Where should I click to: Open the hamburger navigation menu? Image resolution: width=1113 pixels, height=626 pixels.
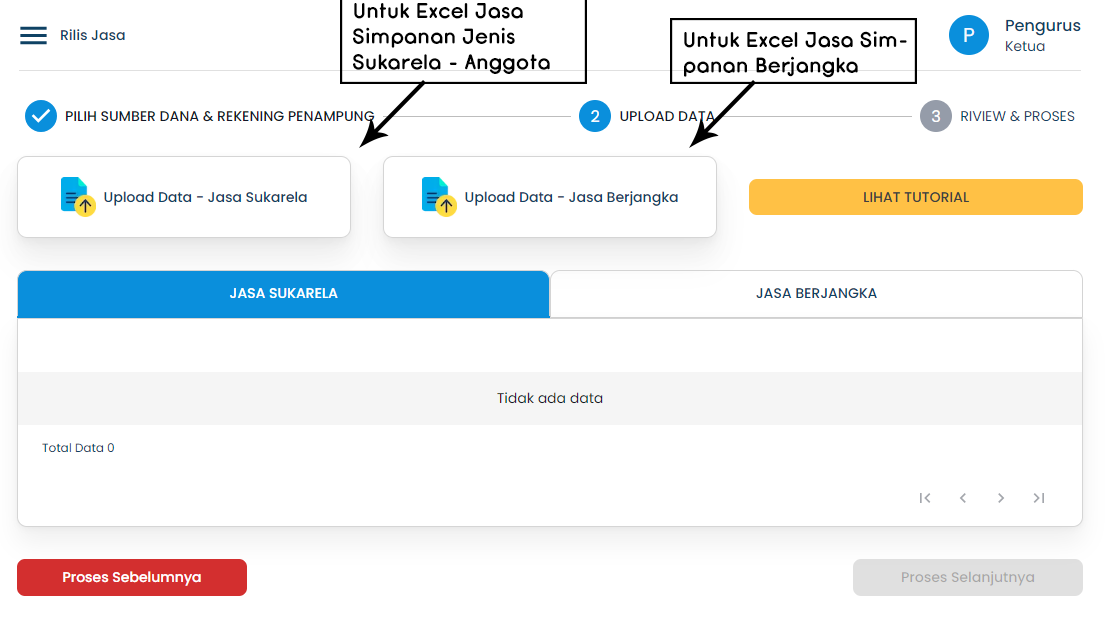tap(33, 34)
